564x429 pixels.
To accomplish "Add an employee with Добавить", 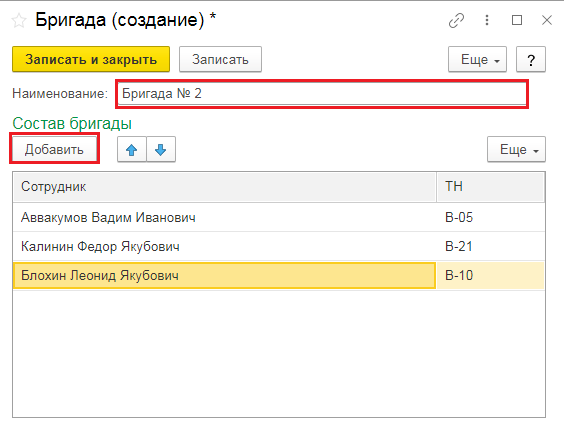I will pos(54,149).
